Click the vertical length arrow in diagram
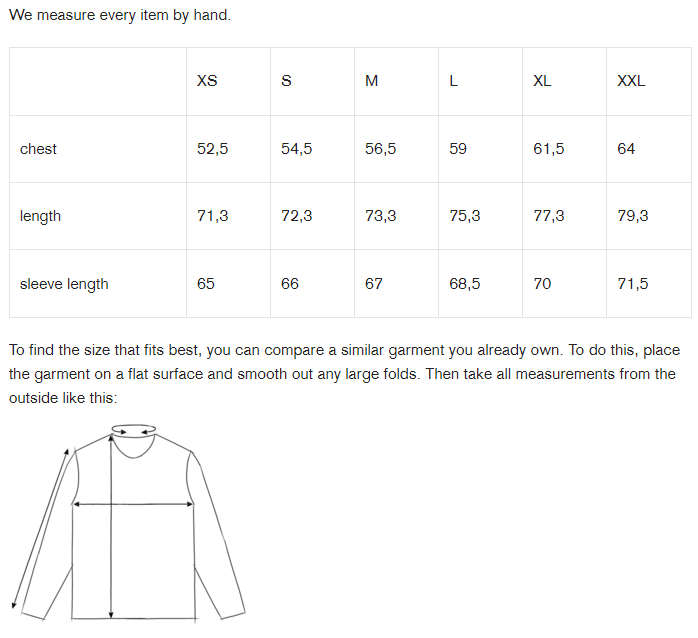This screenshot has width=698, height=638. (111, 527)
